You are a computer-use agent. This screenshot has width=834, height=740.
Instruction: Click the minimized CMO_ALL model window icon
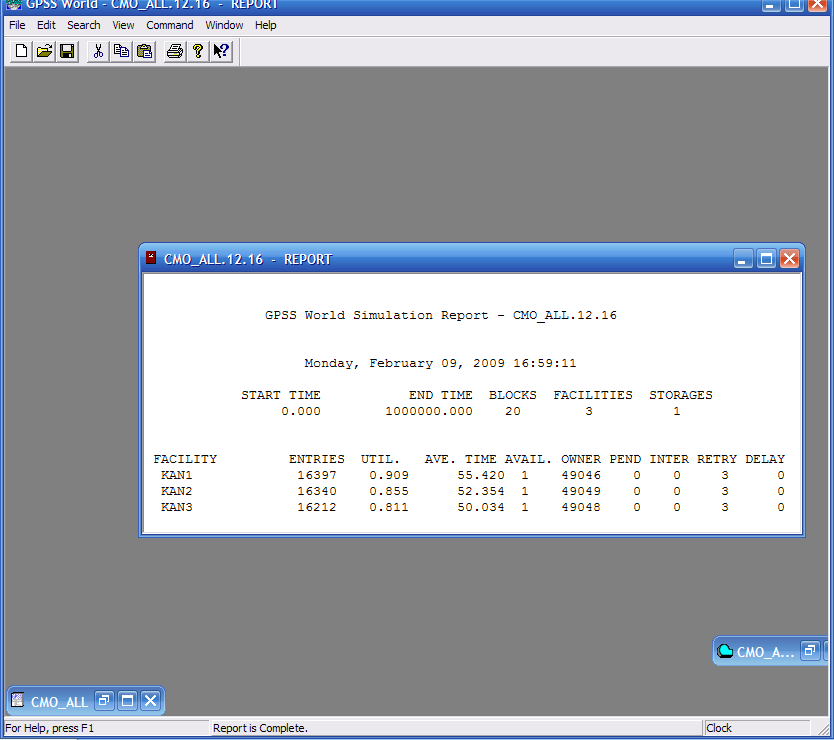pyautogui.click(x=18, y=700)
